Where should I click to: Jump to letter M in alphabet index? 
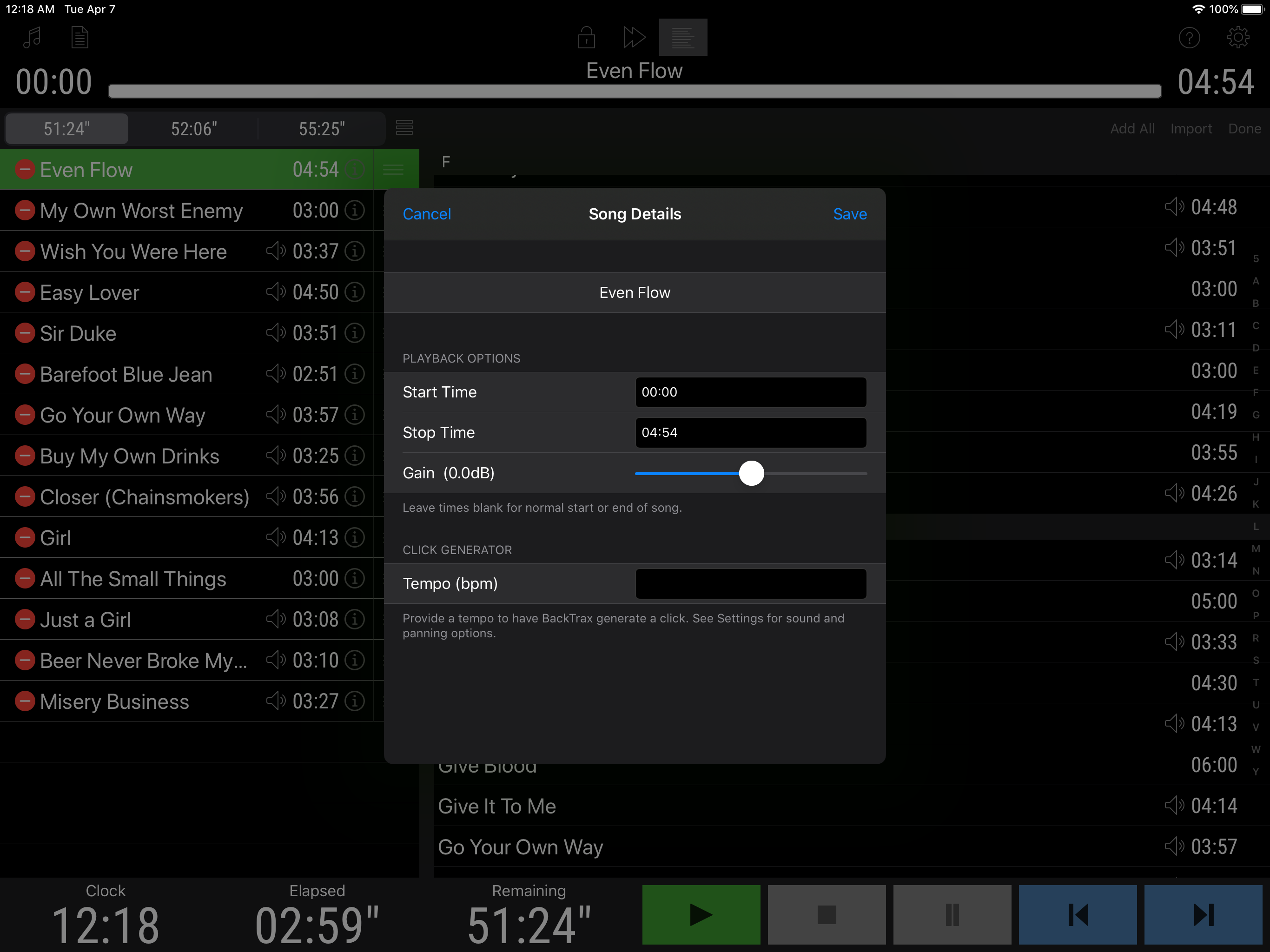click(x=1256, y=549)
